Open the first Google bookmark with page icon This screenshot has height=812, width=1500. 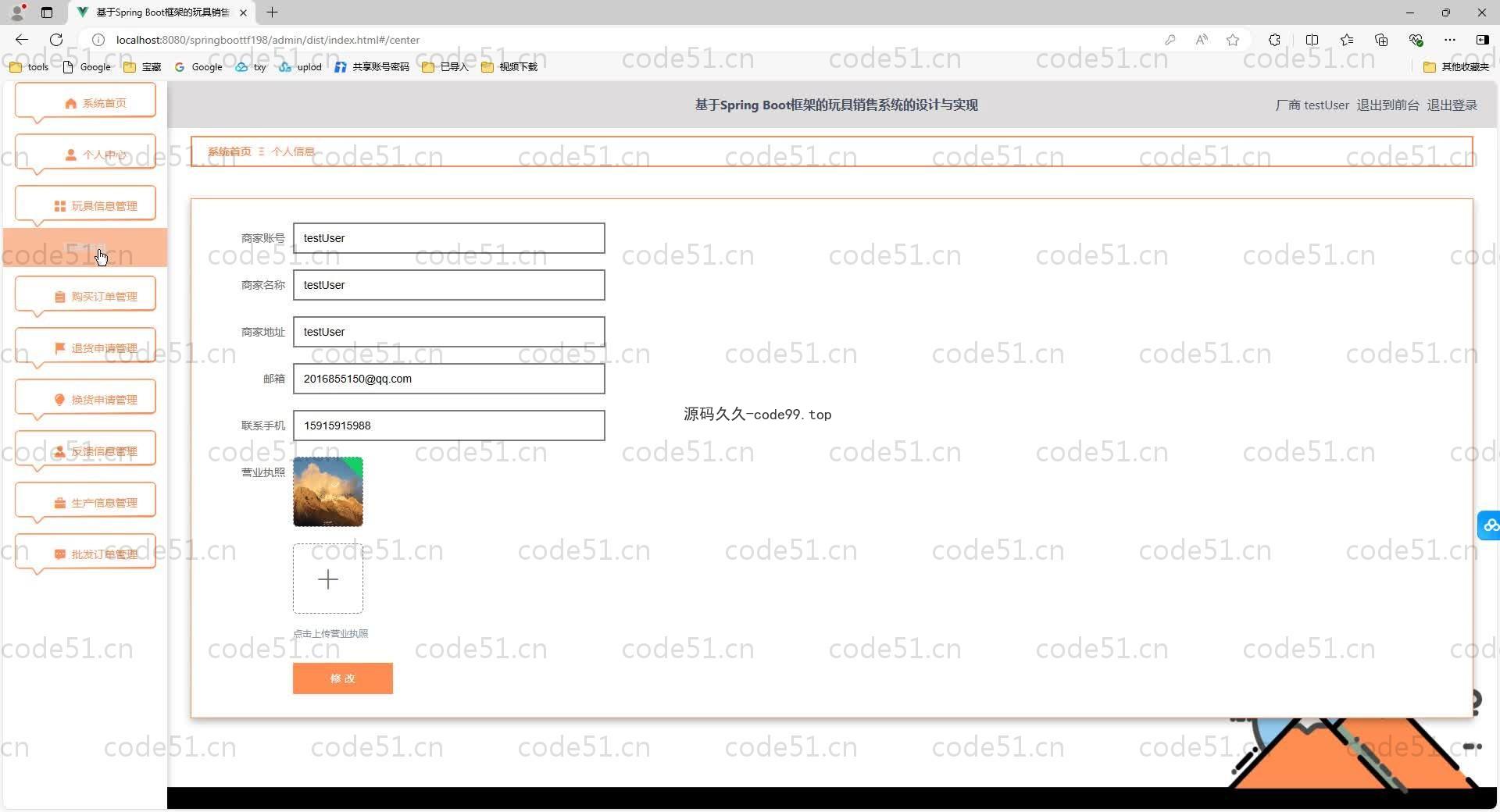(87, 67)
